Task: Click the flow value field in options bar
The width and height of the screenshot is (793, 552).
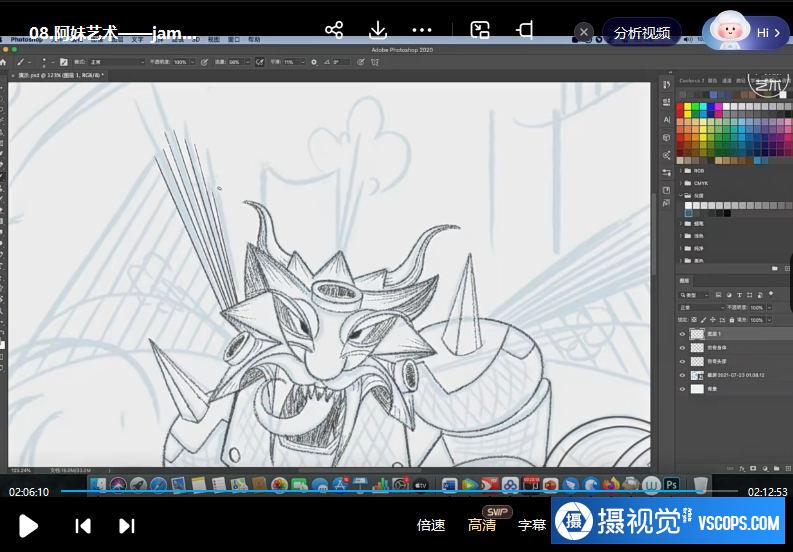Action: pyautogui.click(x=235, y=62)
